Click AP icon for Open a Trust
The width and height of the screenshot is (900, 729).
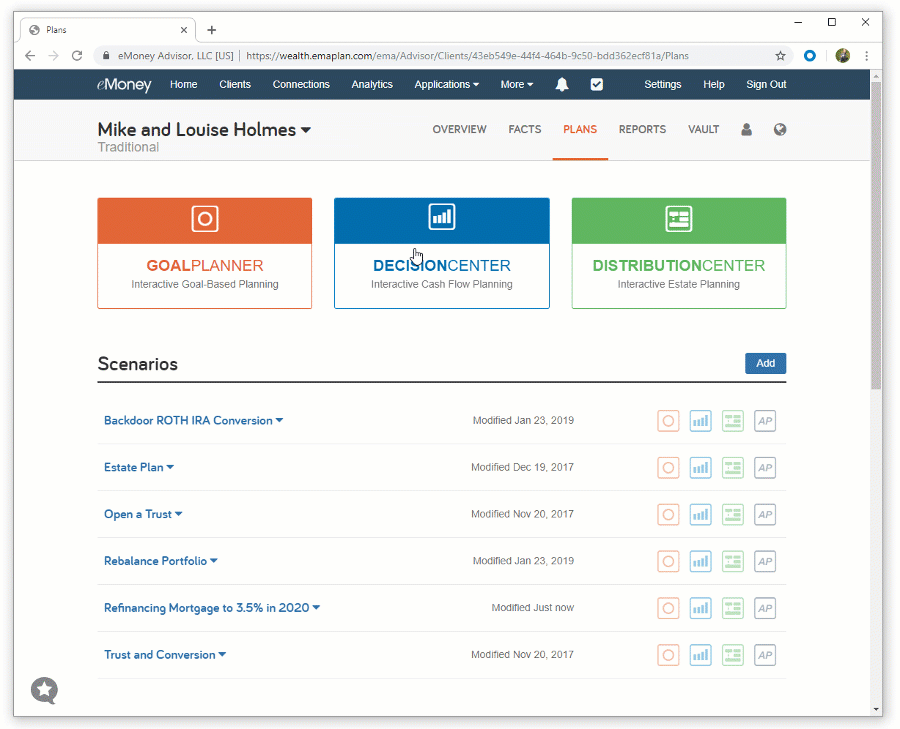(765, 514)
